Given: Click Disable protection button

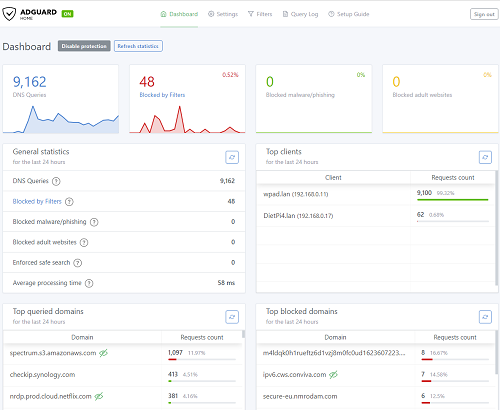Looking at the screenshot, I should coord(84,46).
